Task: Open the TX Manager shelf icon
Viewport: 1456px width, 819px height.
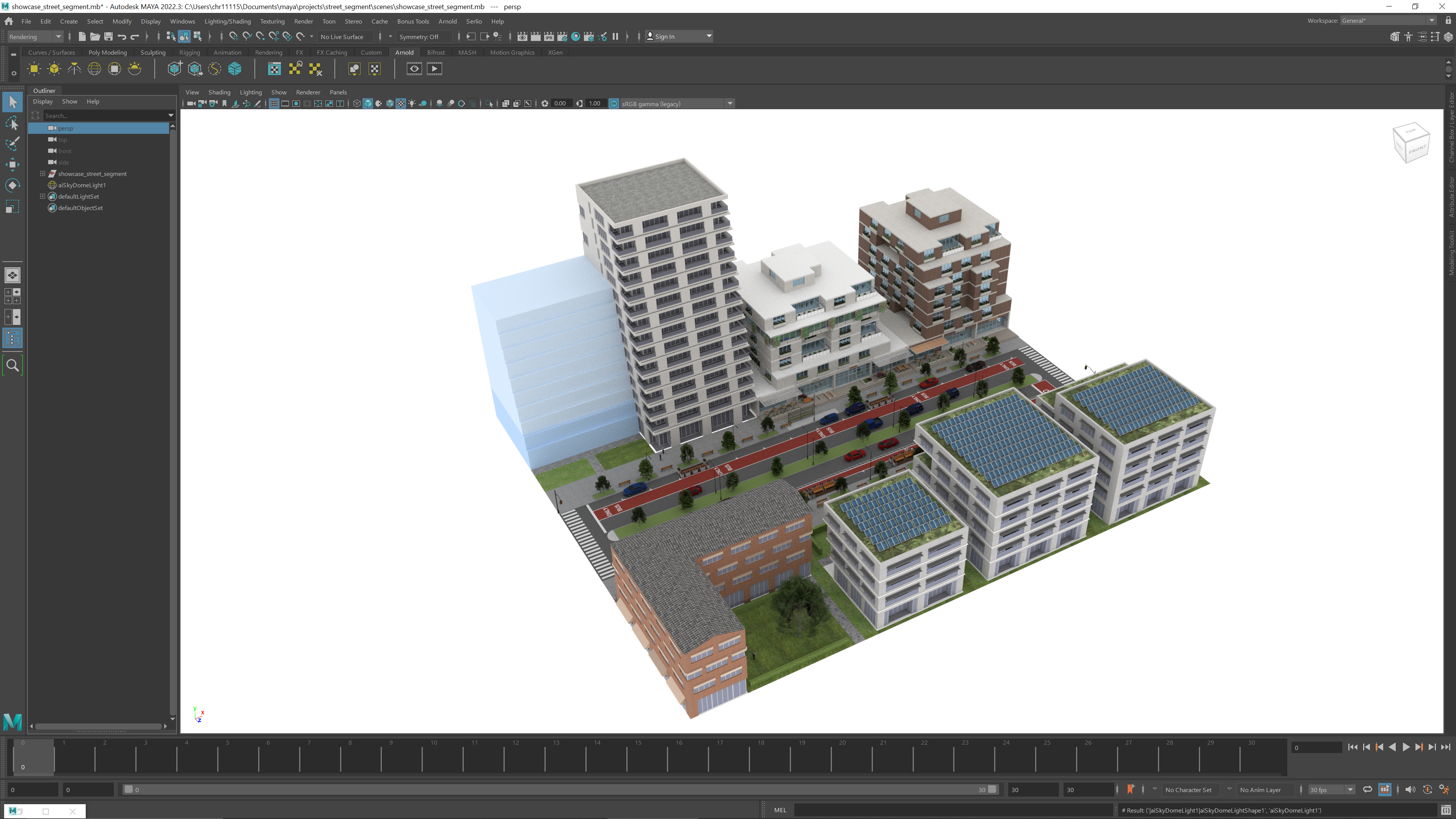Action: tap(274, 69)
